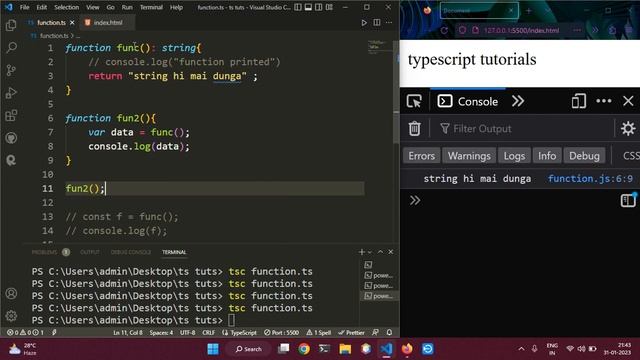Screen dimensions: 640x360
Task: Run the file with the play icon
Action: coord(364,23)
